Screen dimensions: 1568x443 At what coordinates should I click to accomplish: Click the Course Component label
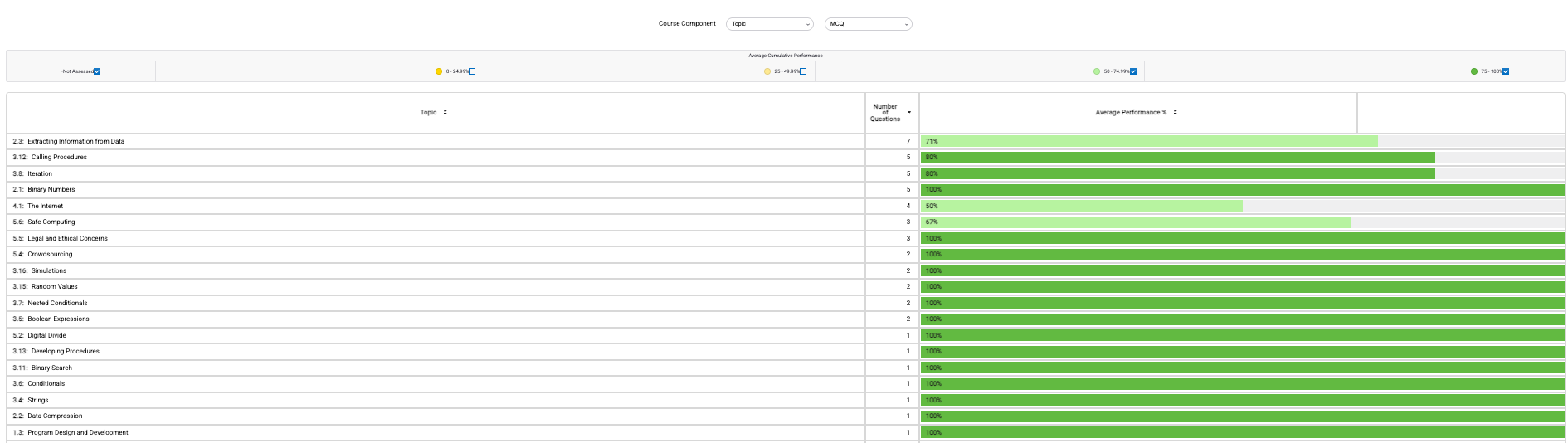coord(687,24)
